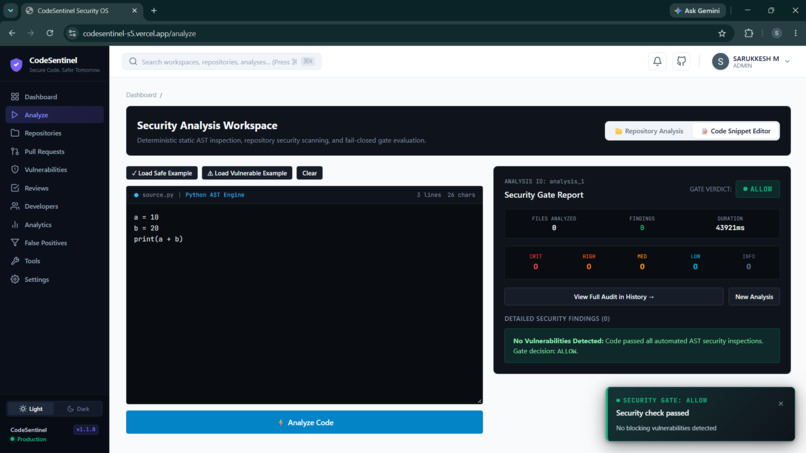Viewport: 806px width, 453px height.
Task: Click the v1.1.0 version badge
Action: [85, 429]
